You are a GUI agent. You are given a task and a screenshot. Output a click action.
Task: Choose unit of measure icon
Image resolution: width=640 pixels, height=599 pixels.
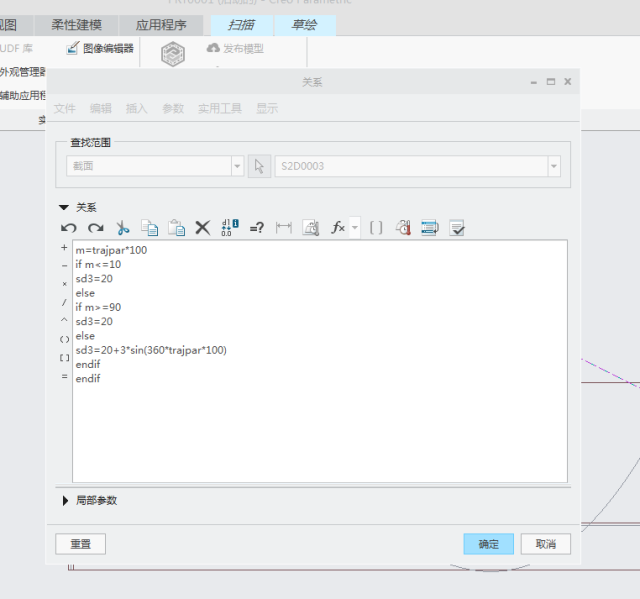coord(403,228)
